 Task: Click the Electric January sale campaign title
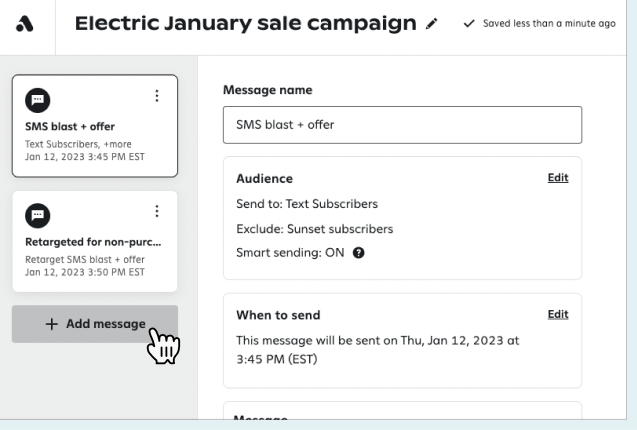[245, 23]
